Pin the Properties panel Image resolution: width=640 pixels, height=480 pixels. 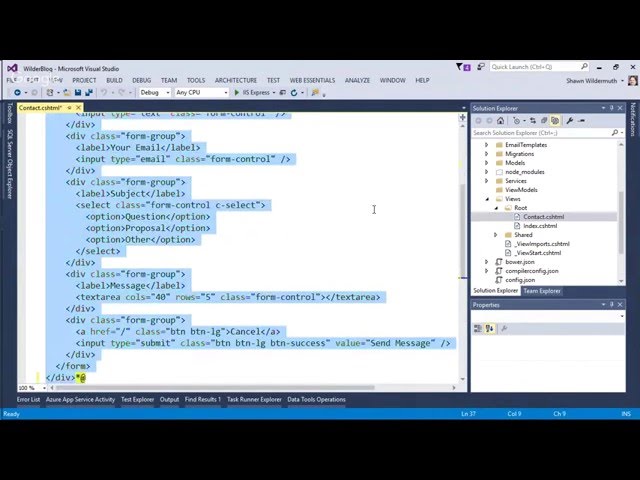611,305
